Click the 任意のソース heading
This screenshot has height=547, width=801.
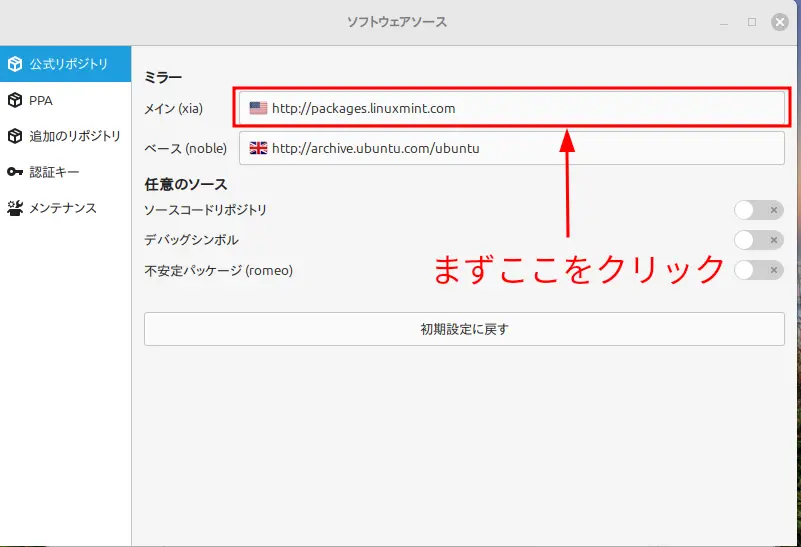click(186, 184)
